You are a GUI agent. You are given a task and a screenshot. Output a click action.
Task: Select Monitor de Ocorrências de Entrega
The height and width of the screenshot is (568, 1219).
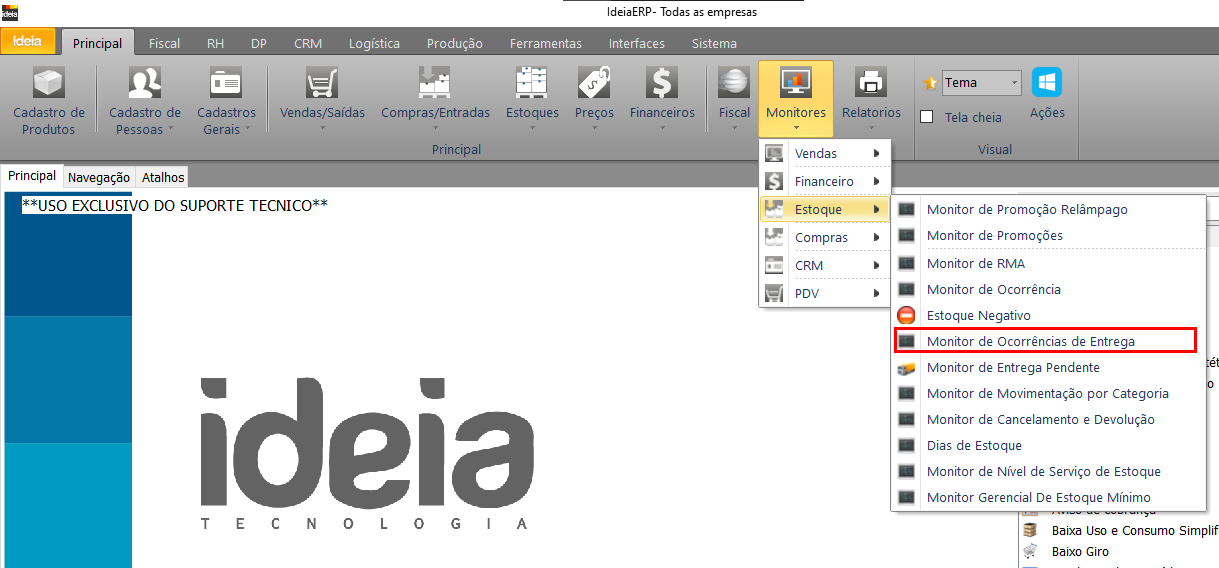(x=1030, y=342)
